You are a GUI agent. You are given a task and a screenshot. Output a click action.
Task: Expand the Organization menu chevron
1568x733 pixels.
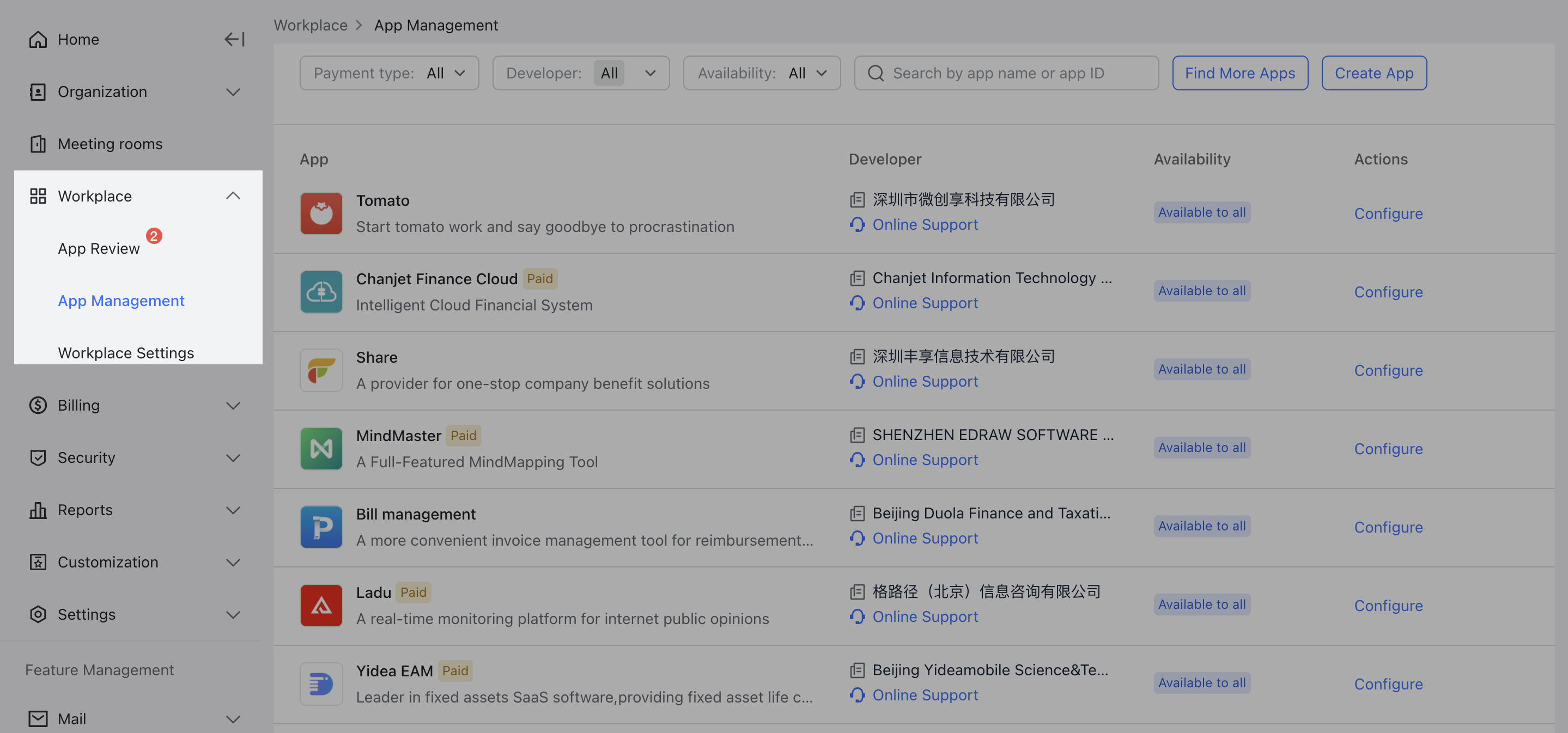(233, 92)
